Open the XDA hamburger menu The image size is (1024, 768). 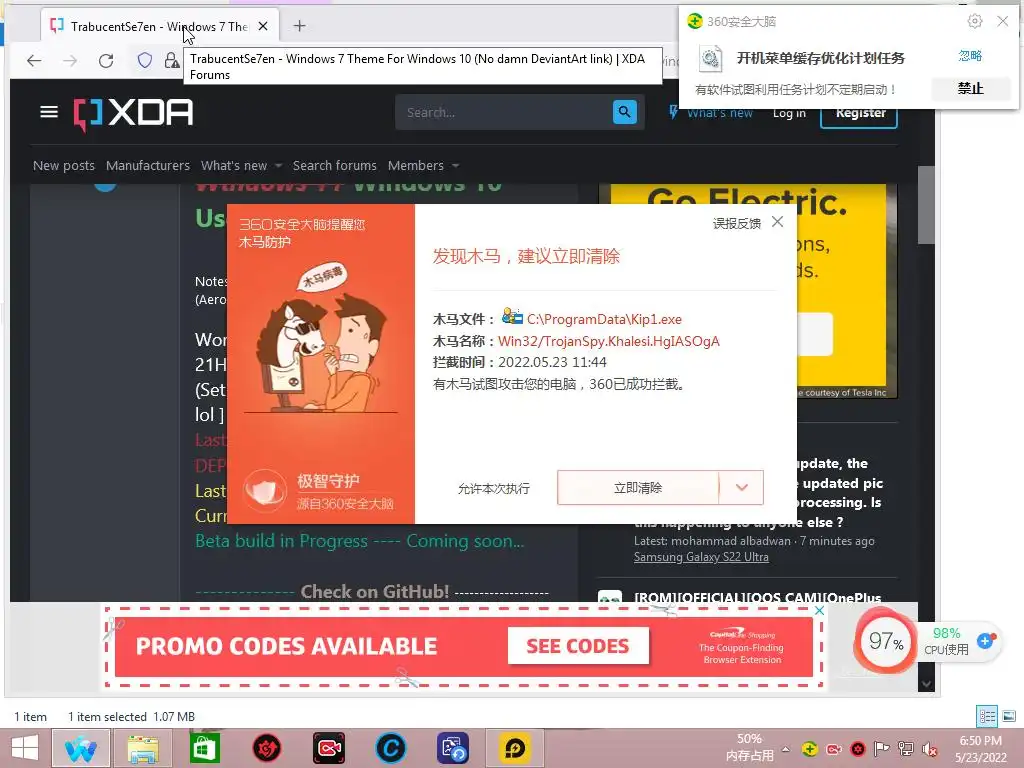49,112
